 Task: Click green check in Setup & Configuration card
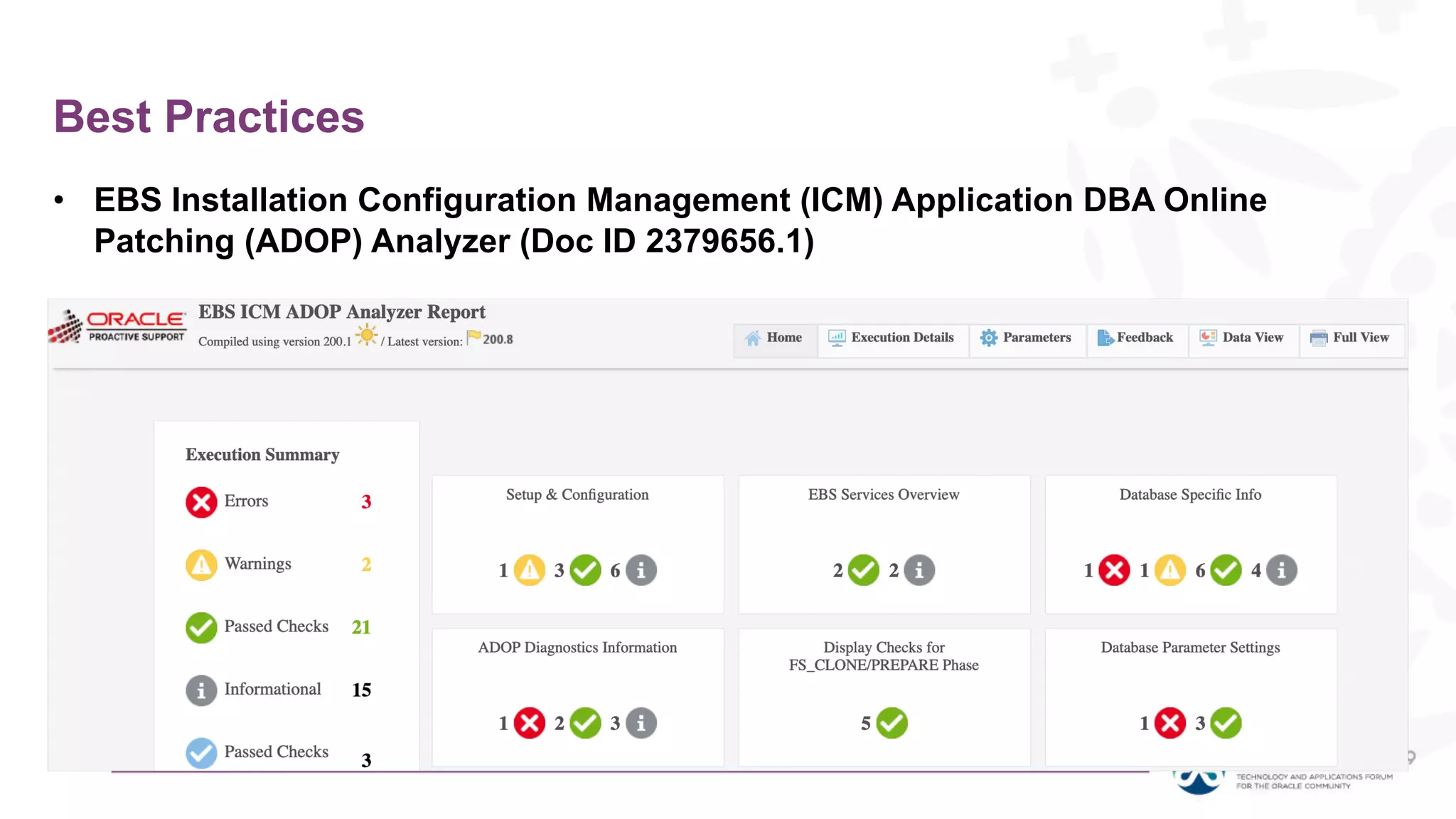[x=586, y=570]
